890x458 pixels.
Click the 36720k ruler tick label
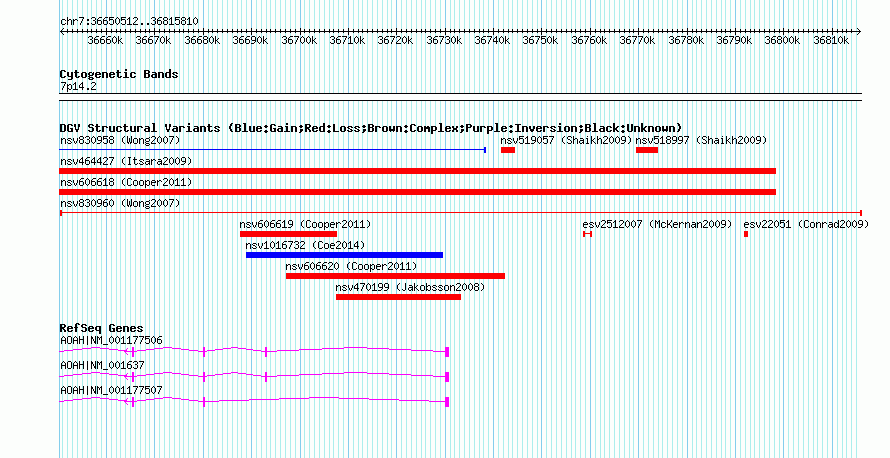tap(396, 40)
